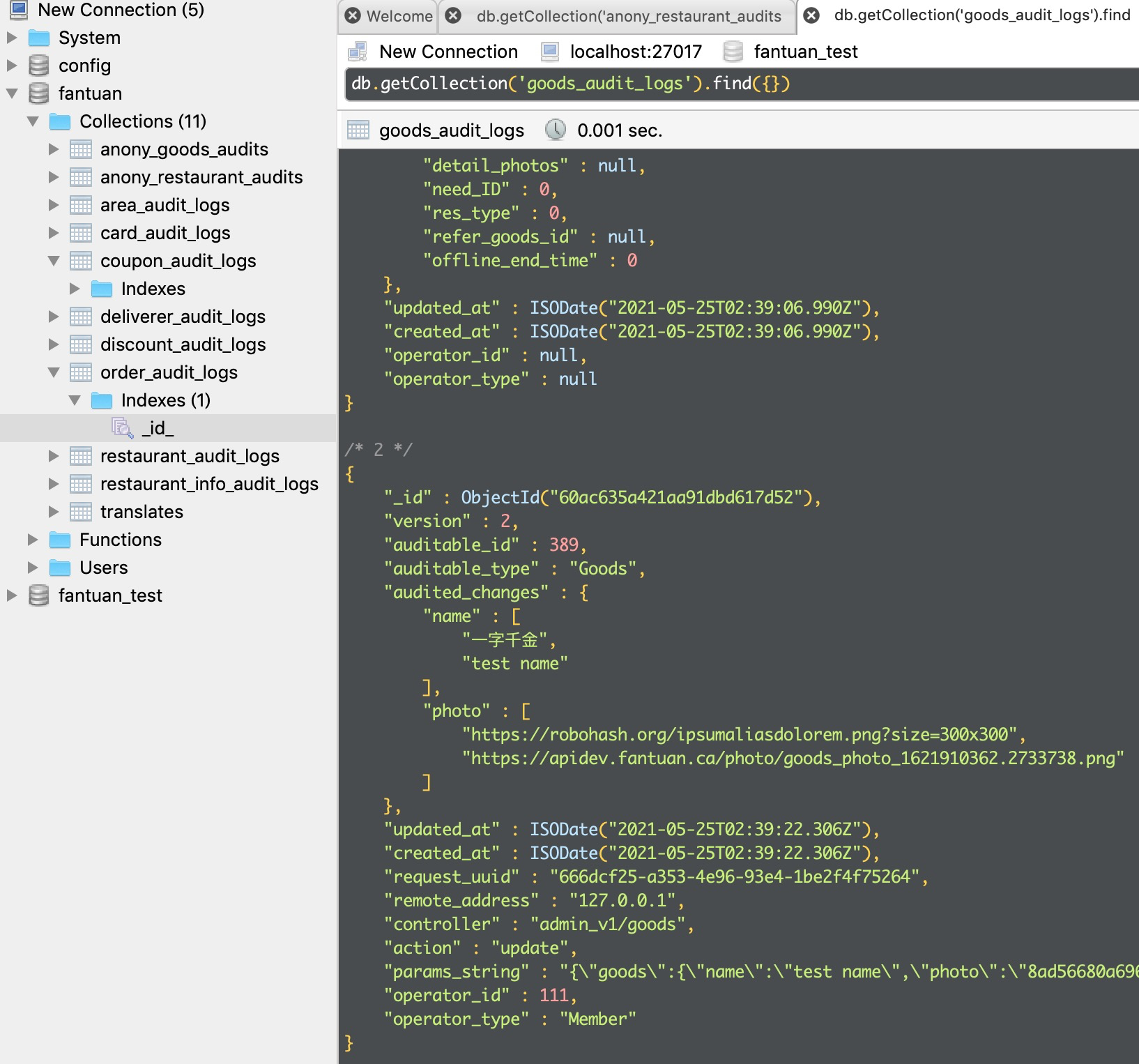Click the request_uuid value
The image size is (1139, 1064).
734,877
